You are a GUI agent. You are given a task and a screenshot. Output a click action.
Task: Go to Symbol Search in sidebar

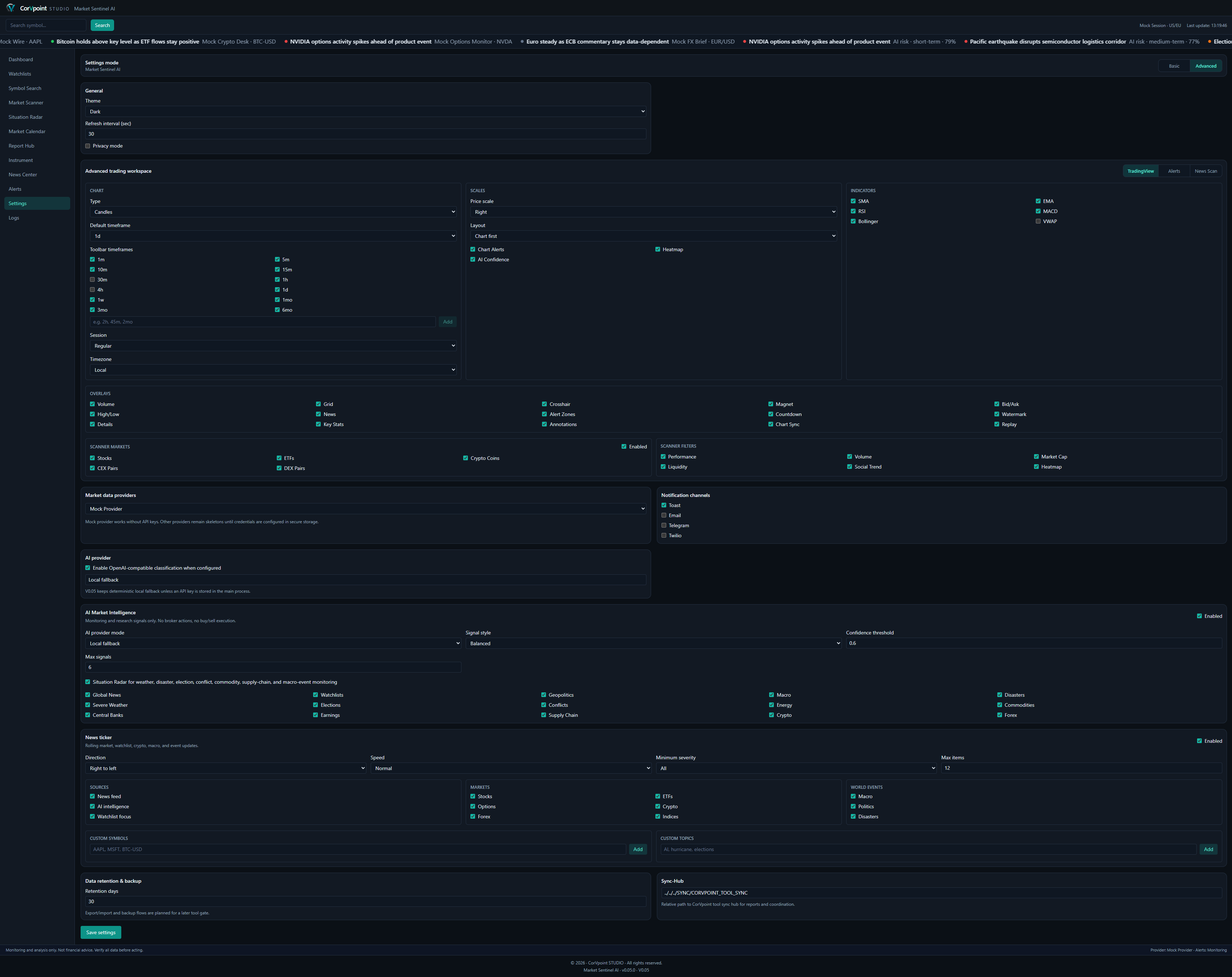tap(37, 88)
